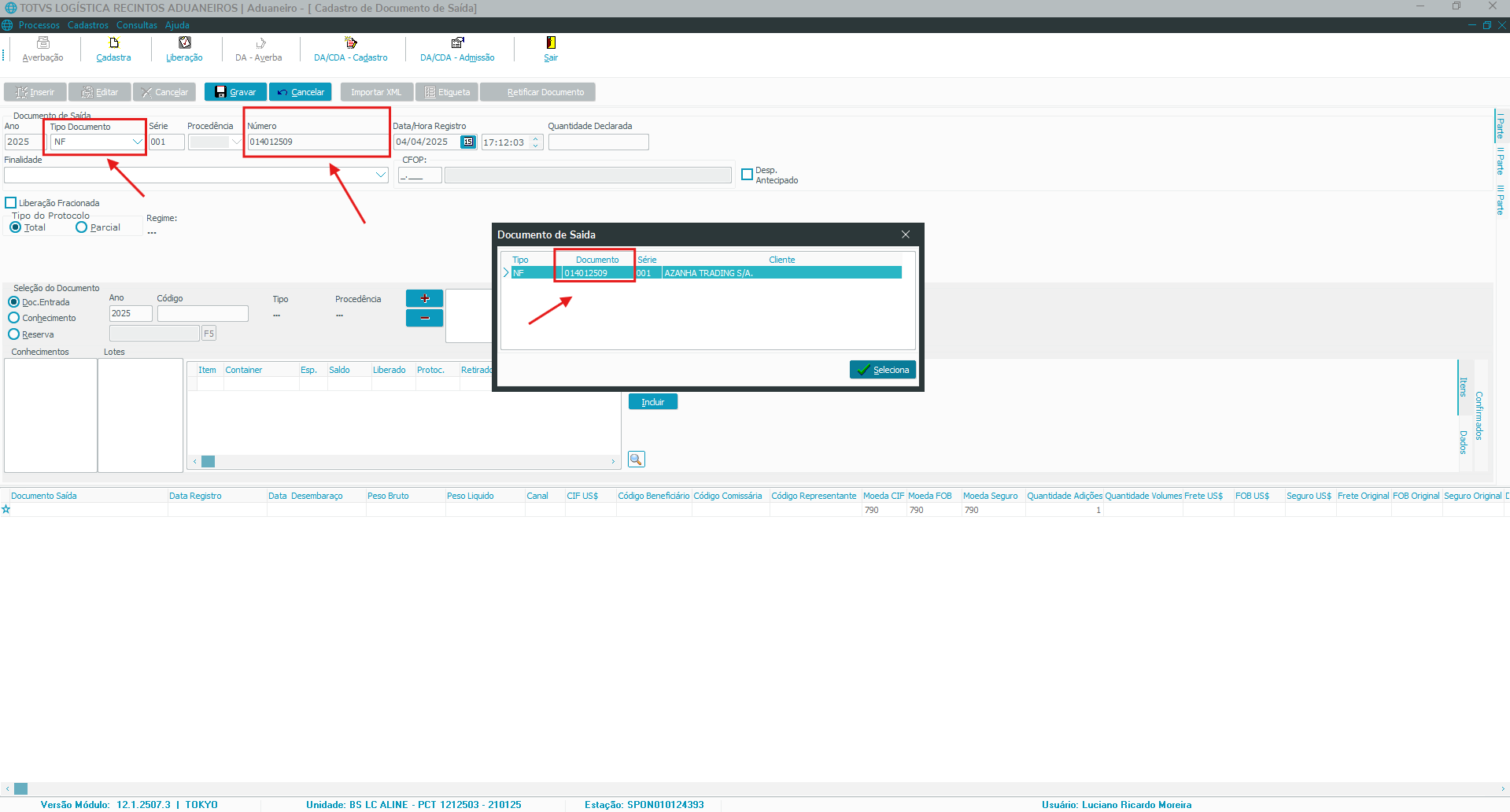Click Retificar Documento button
Screen dimensions: 1510x812
(537, 92)
